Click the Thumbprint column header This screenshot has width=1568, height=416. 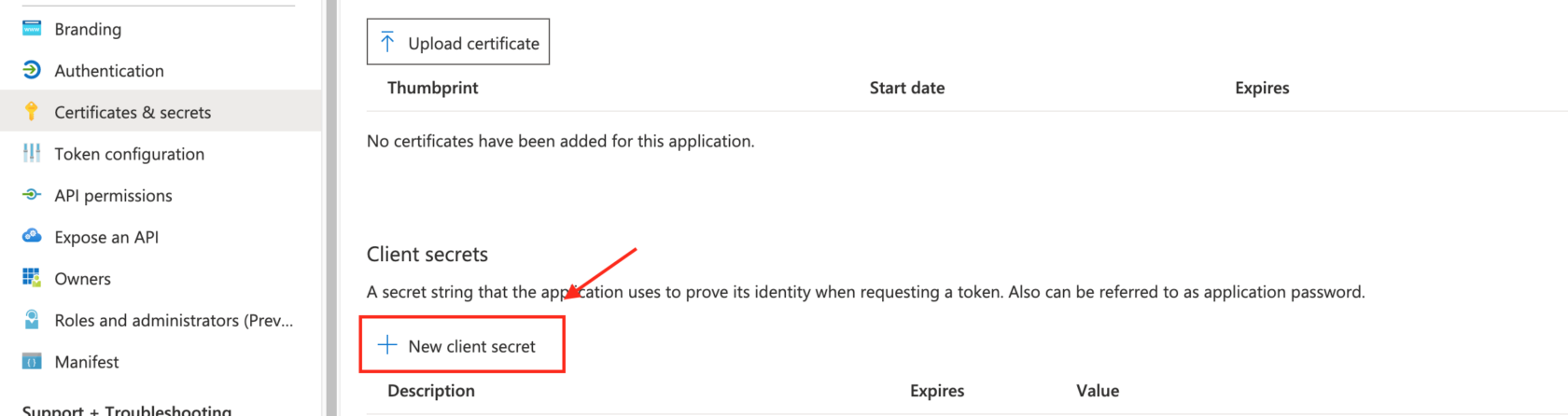click(433, 88)
